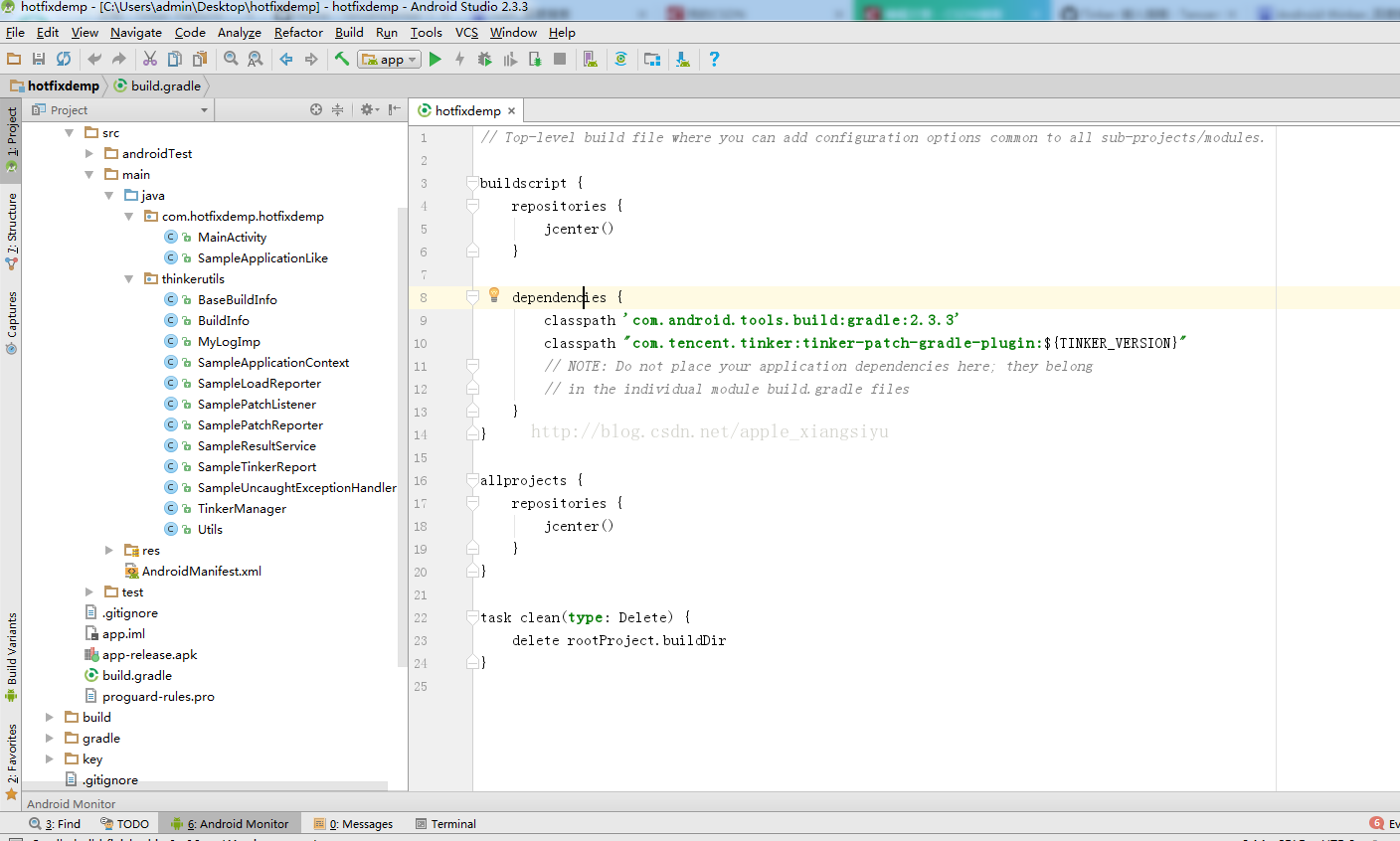Expand the androidTest folder
The height and width of the screenshot is (841, 1400).
click(88, 153)
